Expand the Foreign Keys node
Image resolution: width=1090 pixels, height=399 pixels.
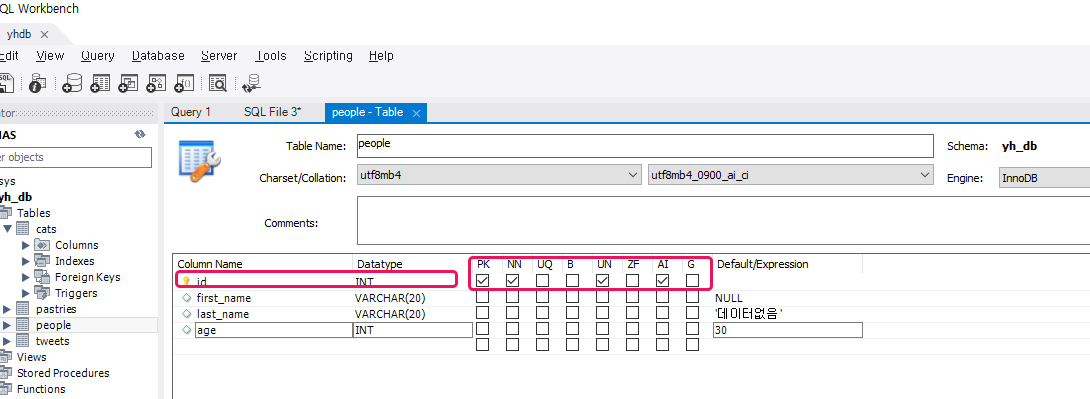click(x=26, y=277)
